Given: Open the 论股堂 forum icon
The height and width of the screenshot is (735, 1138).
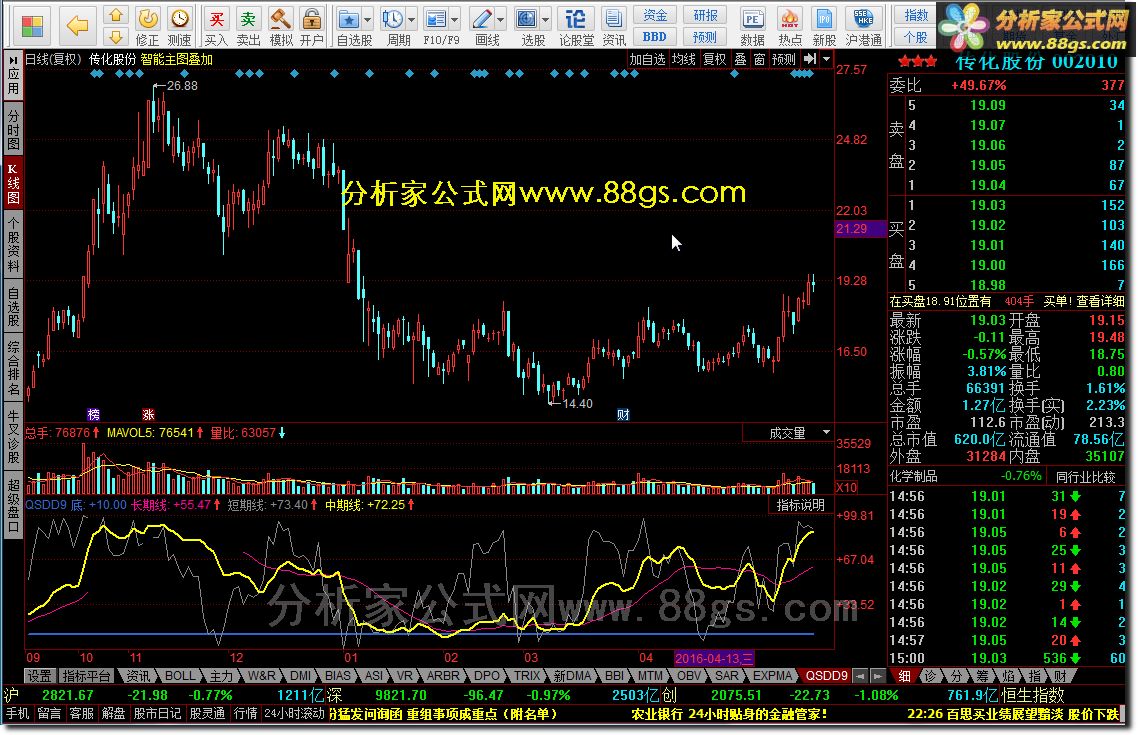Looking at the screenshot, I should point(576,26).
